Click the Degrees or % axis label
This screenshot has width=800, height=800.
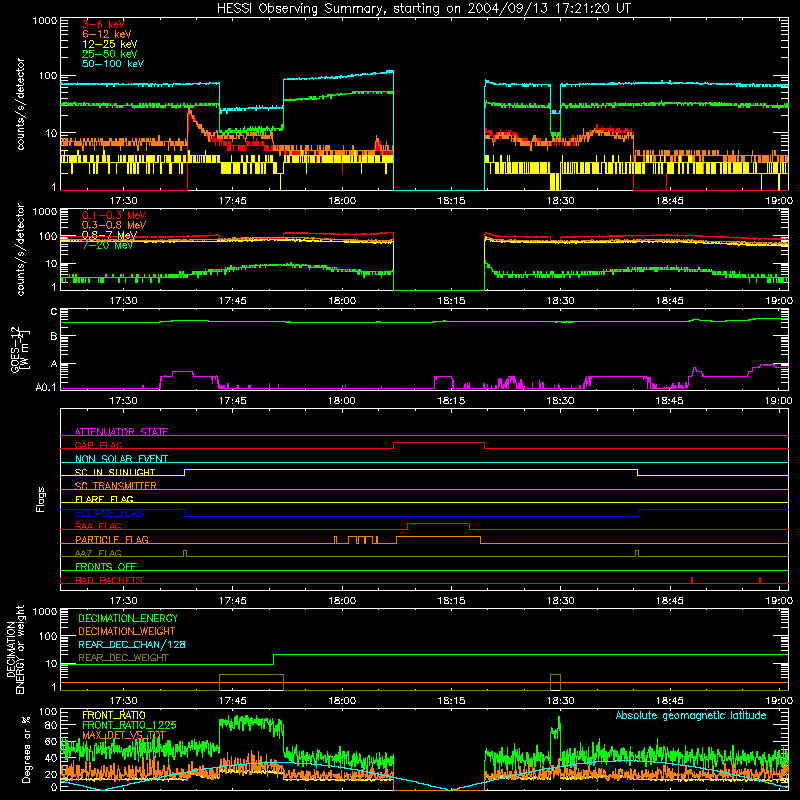26,749
